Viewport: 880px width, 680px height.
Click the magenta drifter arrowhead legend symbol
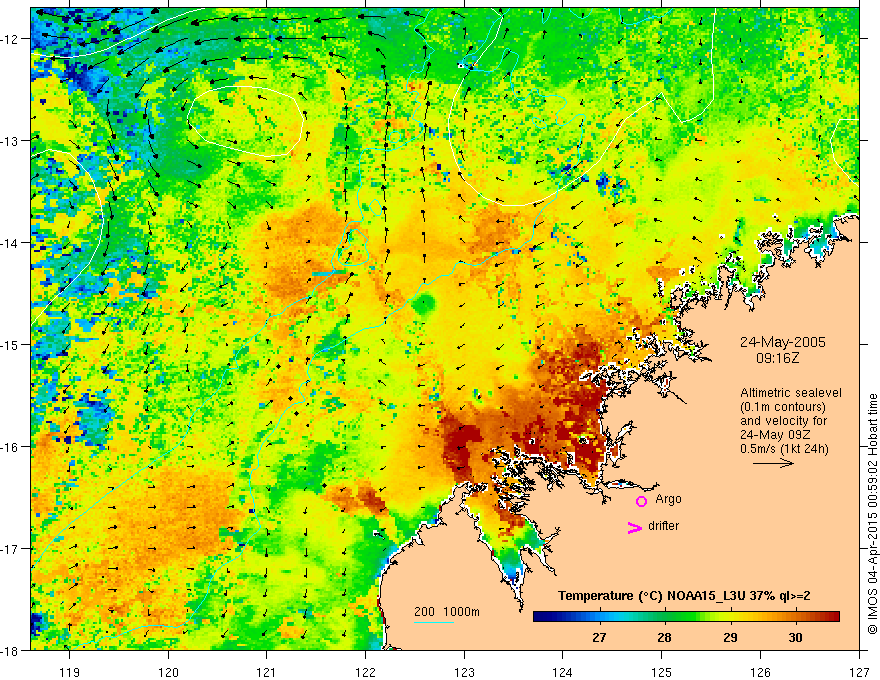coord(635,527)
